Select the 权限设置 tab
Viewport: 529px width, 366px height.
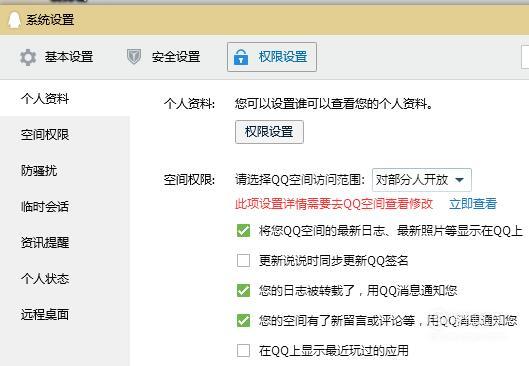tap(272, 57)
